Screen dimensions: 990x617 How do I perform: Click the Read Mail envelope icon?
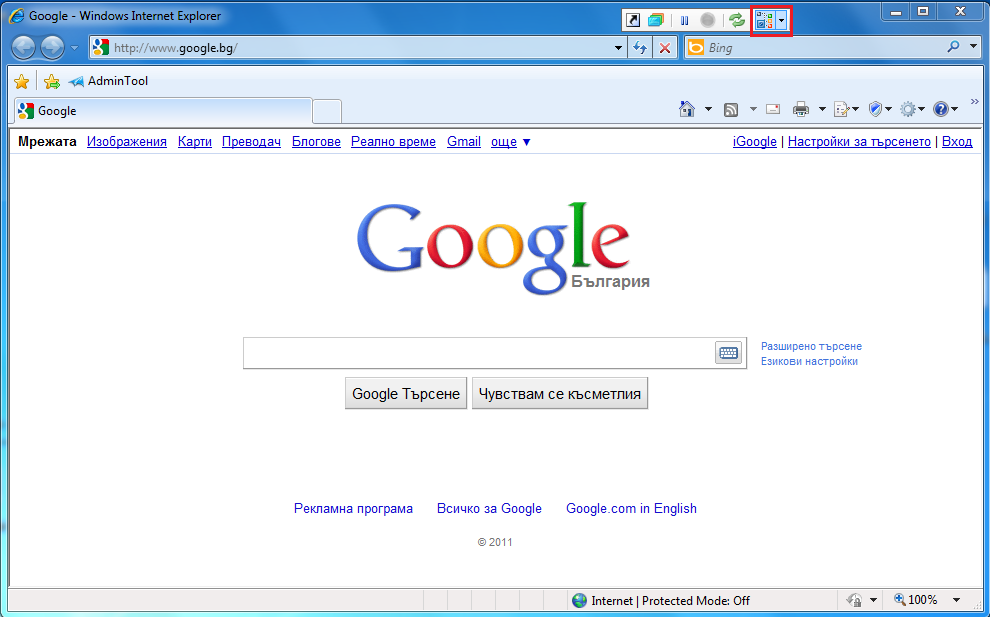[773, 110]
